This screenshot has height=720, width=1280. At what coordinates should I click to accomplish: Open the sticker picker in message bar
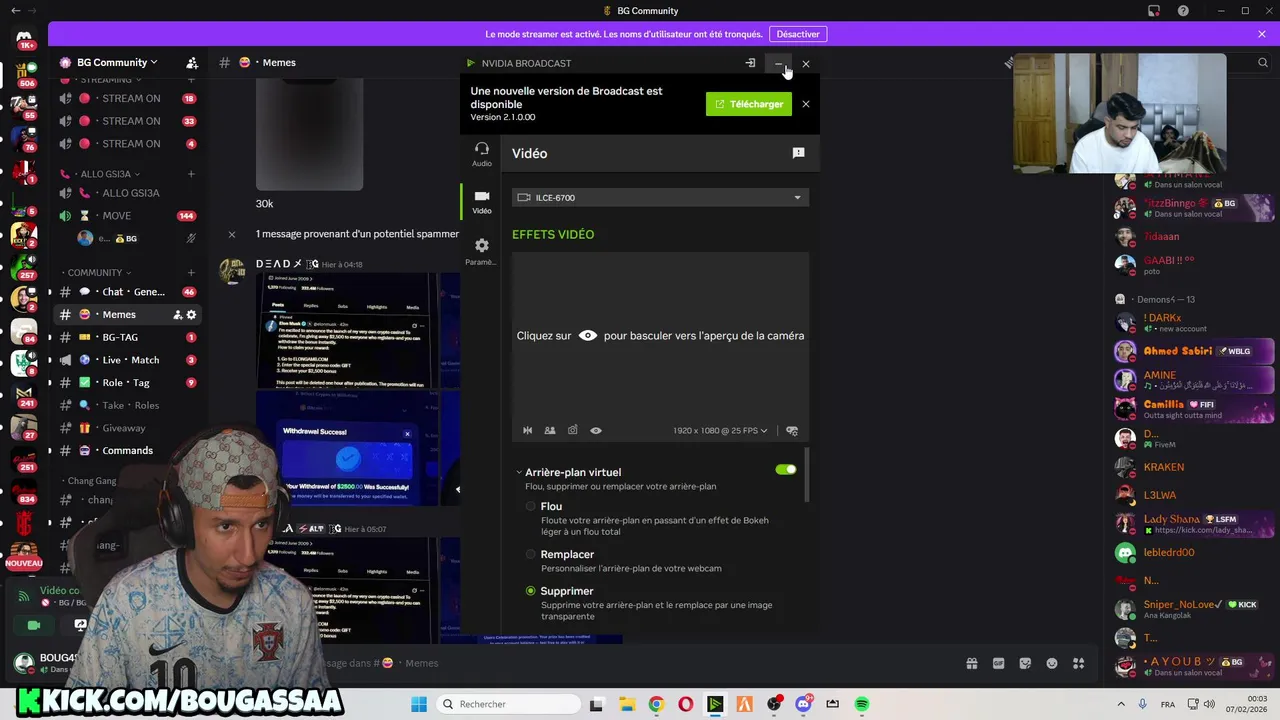click(x=1025, y=663)
